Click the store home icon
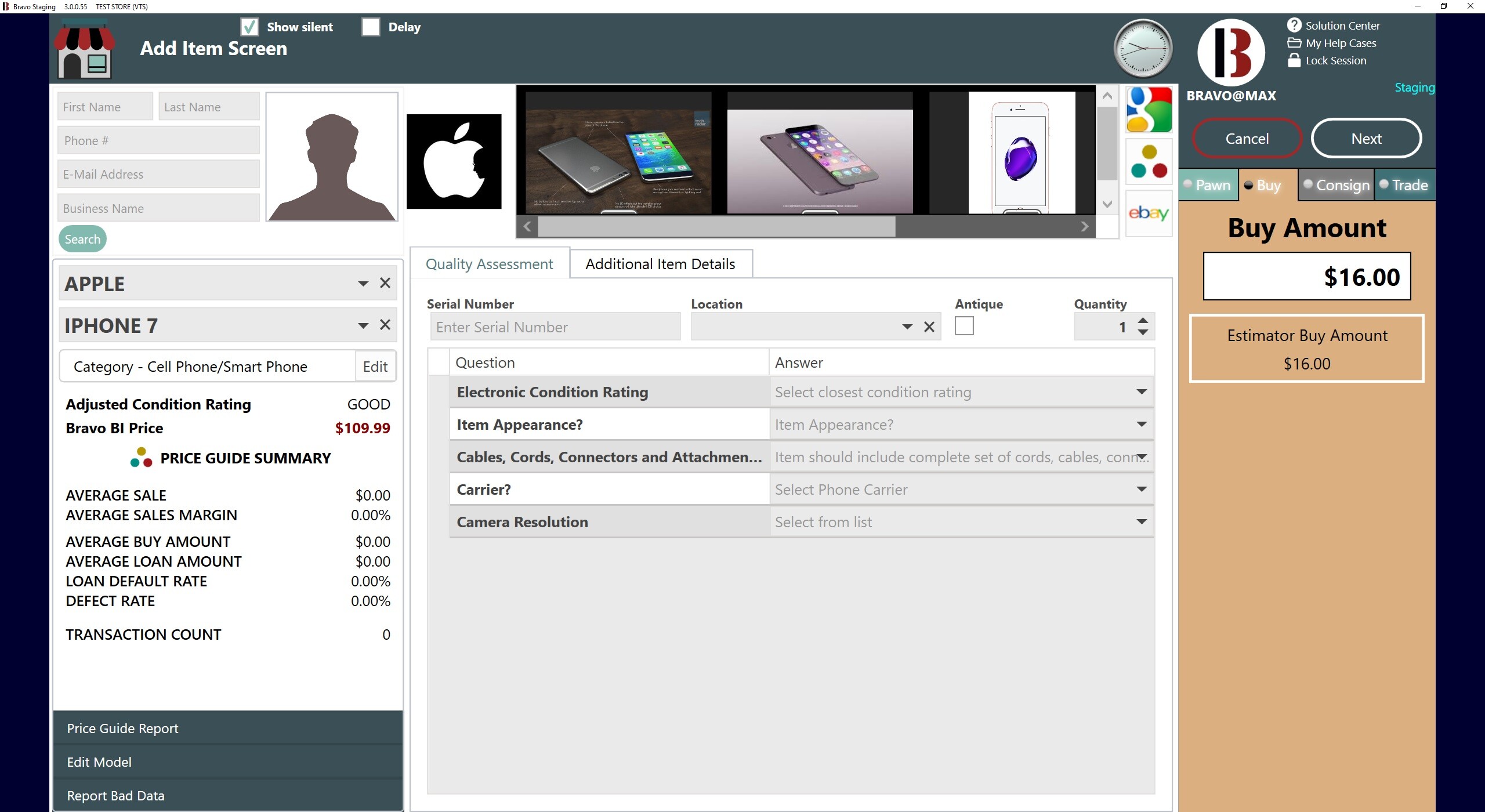 [84, 49]
